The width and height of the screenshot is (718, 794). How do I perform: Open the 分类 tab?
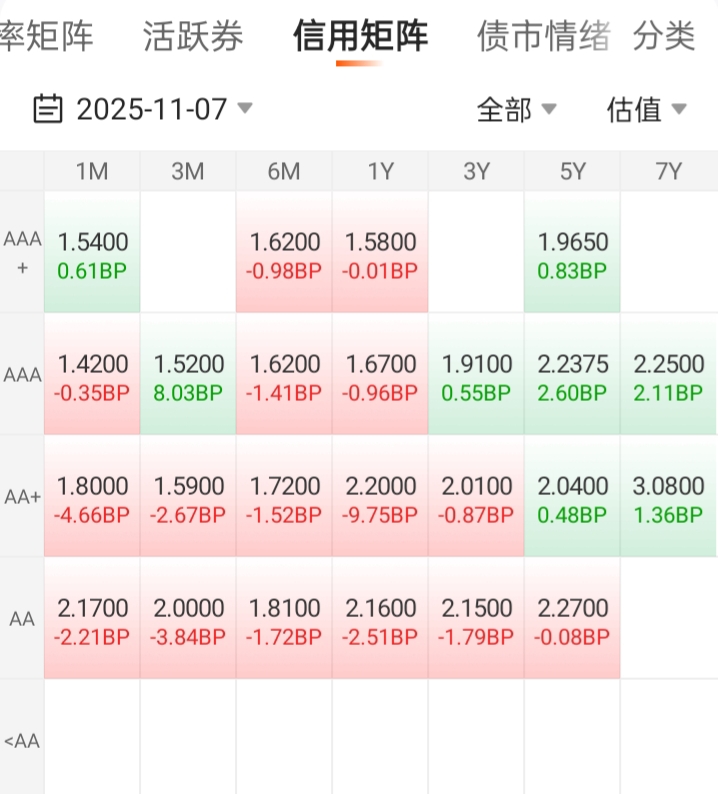[664, 37]
